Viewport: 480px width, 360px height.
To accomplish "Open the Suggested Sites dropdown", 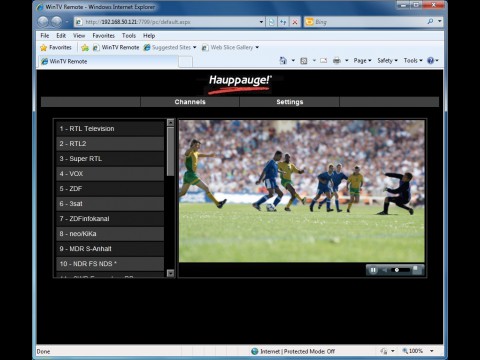I will point(170,48).
